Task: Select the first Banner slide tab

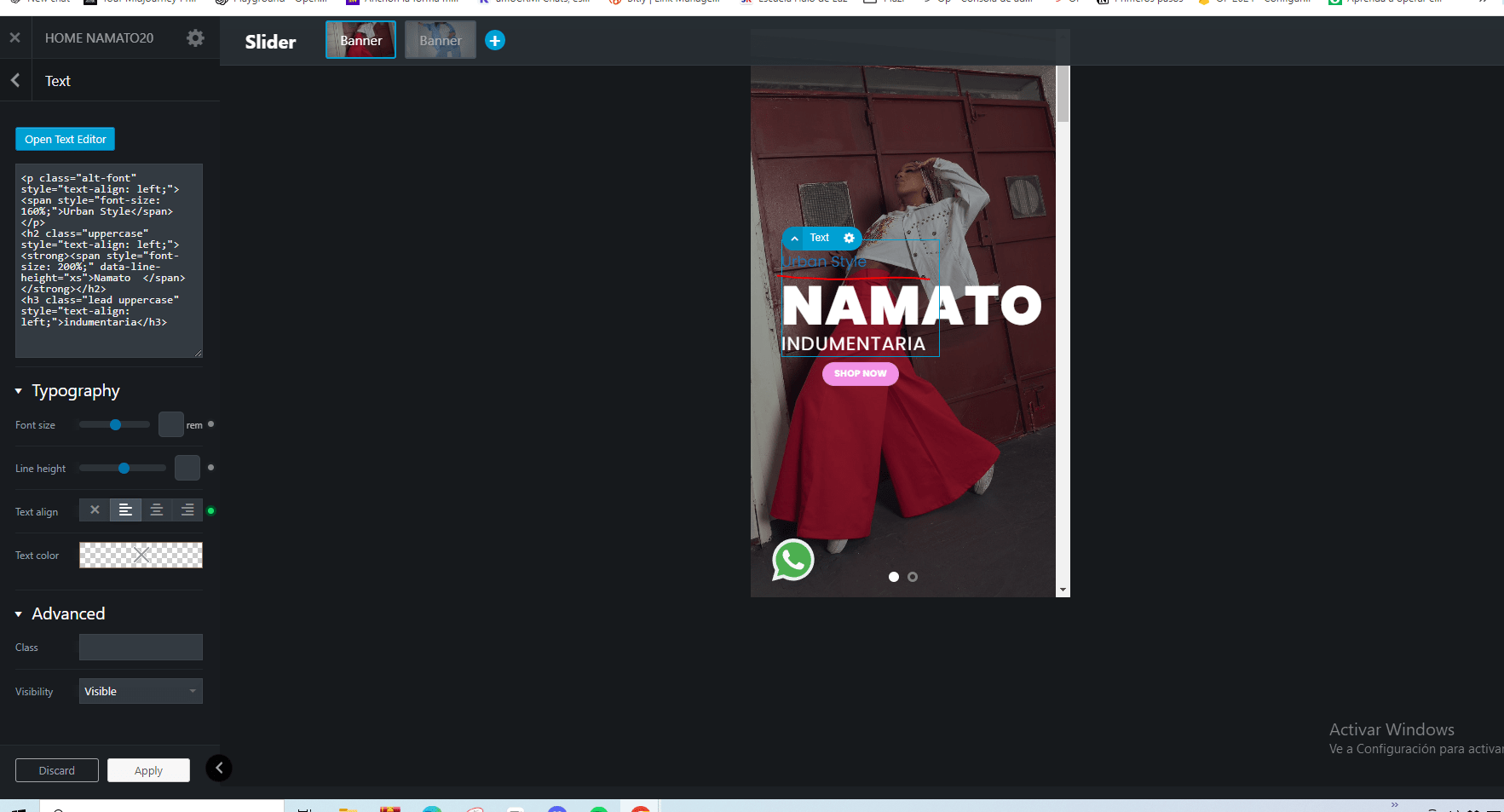Action: click(360, 40)
